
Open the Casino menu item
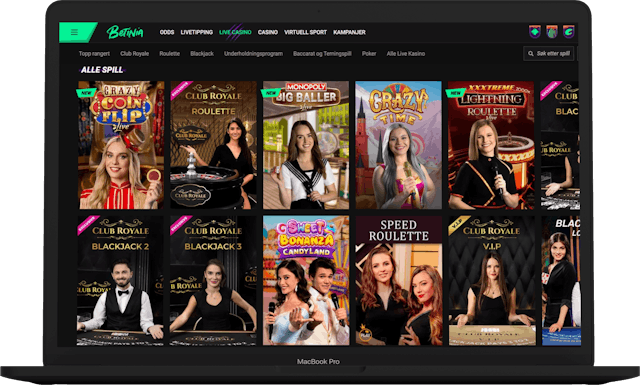(x=268, y=32)
